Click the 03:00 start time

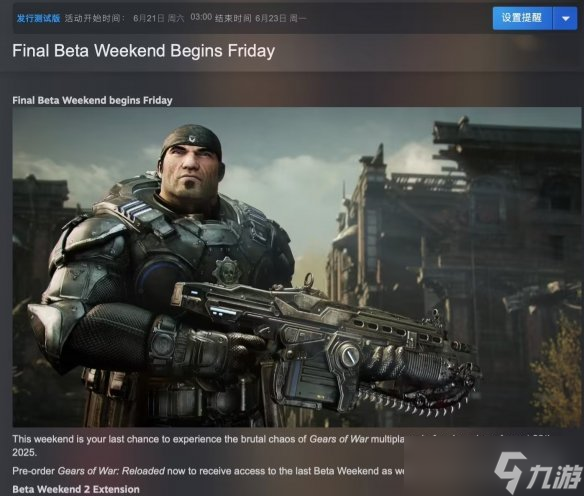click(201, 17)
